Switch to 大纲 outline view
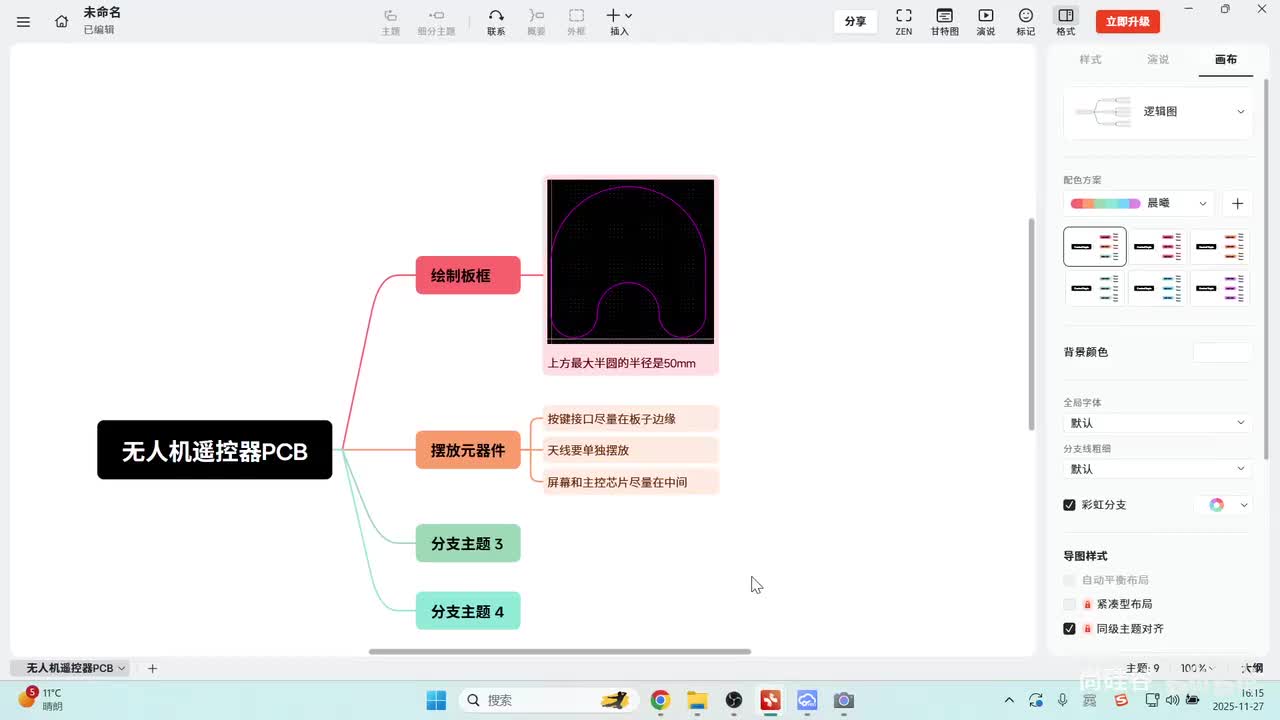Image resolution: width=1280 pixels, height=720 pixels. pyautogui.click(x=1252, y=668)
